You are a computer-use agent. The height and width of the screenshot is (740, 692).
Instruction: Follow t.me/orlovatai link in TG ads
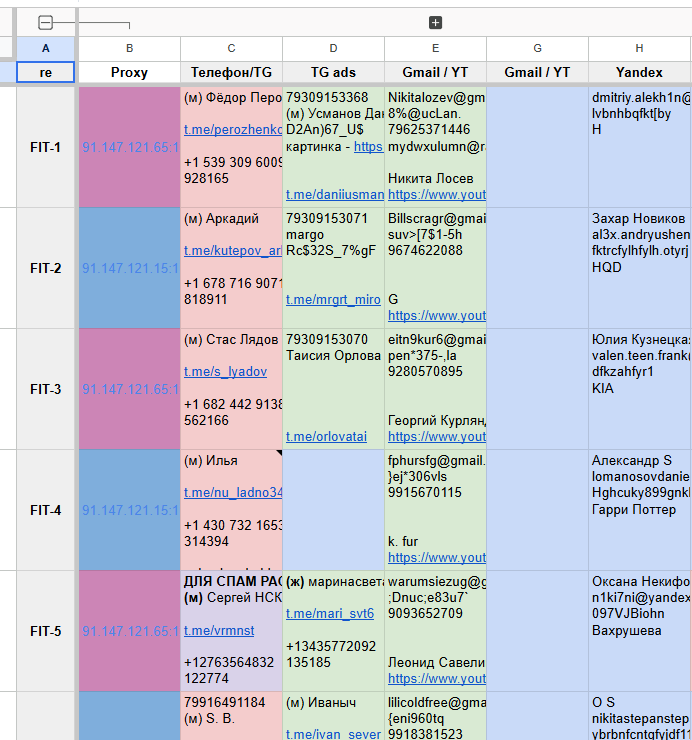tap(326, 437)
